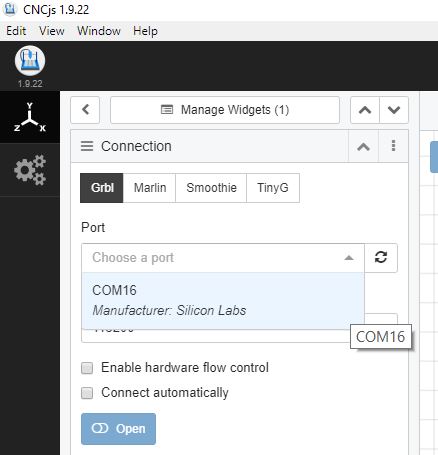Open the View menu

[x=52, y=31]
